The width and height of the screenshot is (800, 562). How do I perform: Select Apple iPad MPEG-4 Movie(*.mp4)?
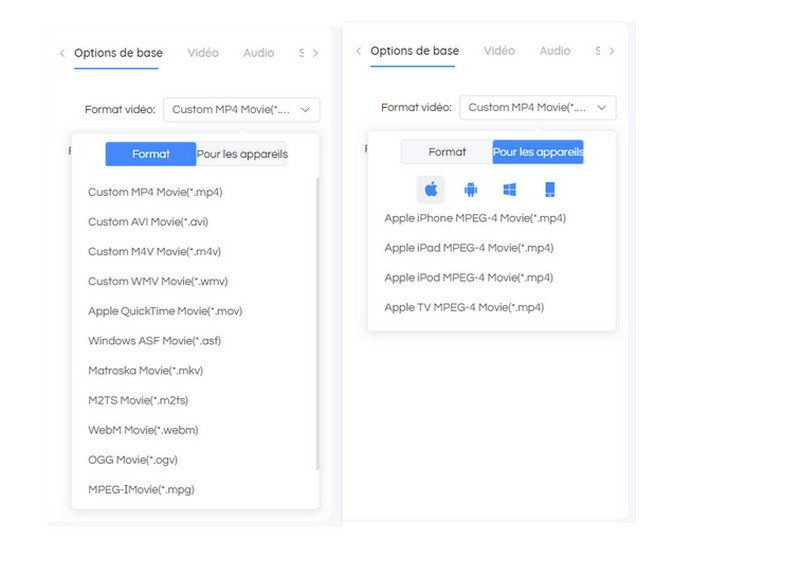point(469,248)
